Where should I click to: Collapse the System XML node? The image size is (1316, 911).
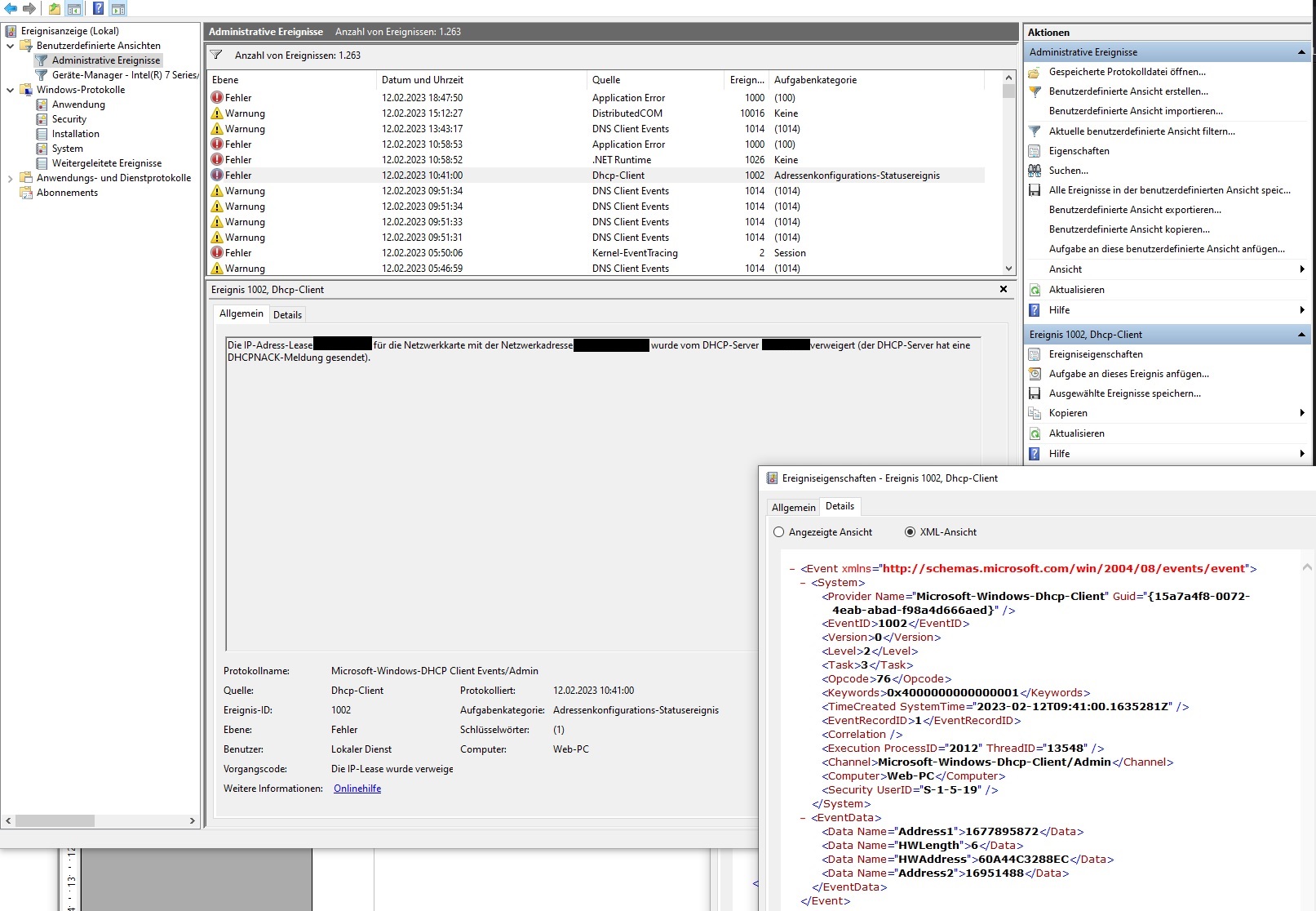(x=804, y=583)
